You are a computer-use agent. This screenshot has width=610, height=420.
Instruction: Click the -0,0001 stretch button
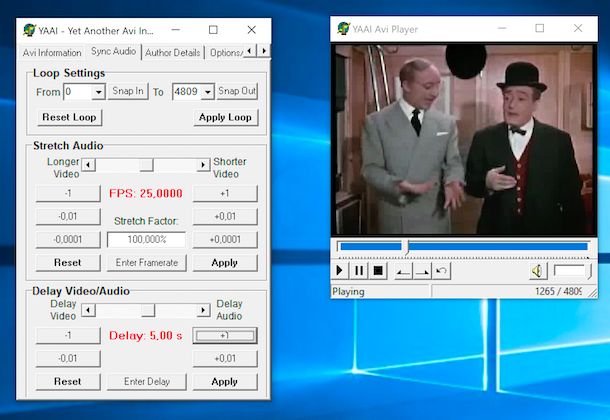[x=68, y=239]
